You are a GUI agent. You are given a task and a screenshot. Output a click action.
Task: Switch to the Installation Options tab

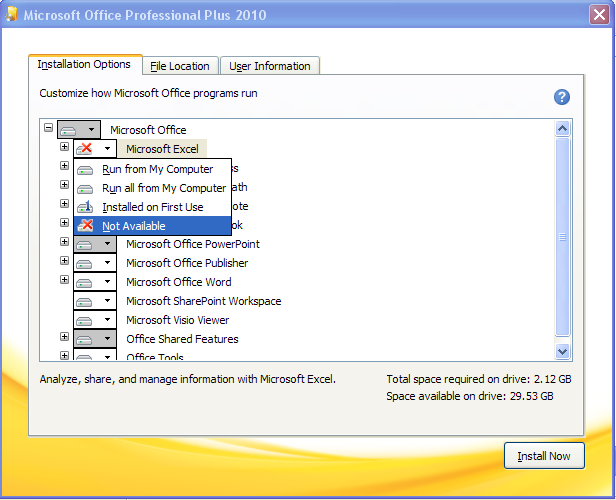pos(84,64)
